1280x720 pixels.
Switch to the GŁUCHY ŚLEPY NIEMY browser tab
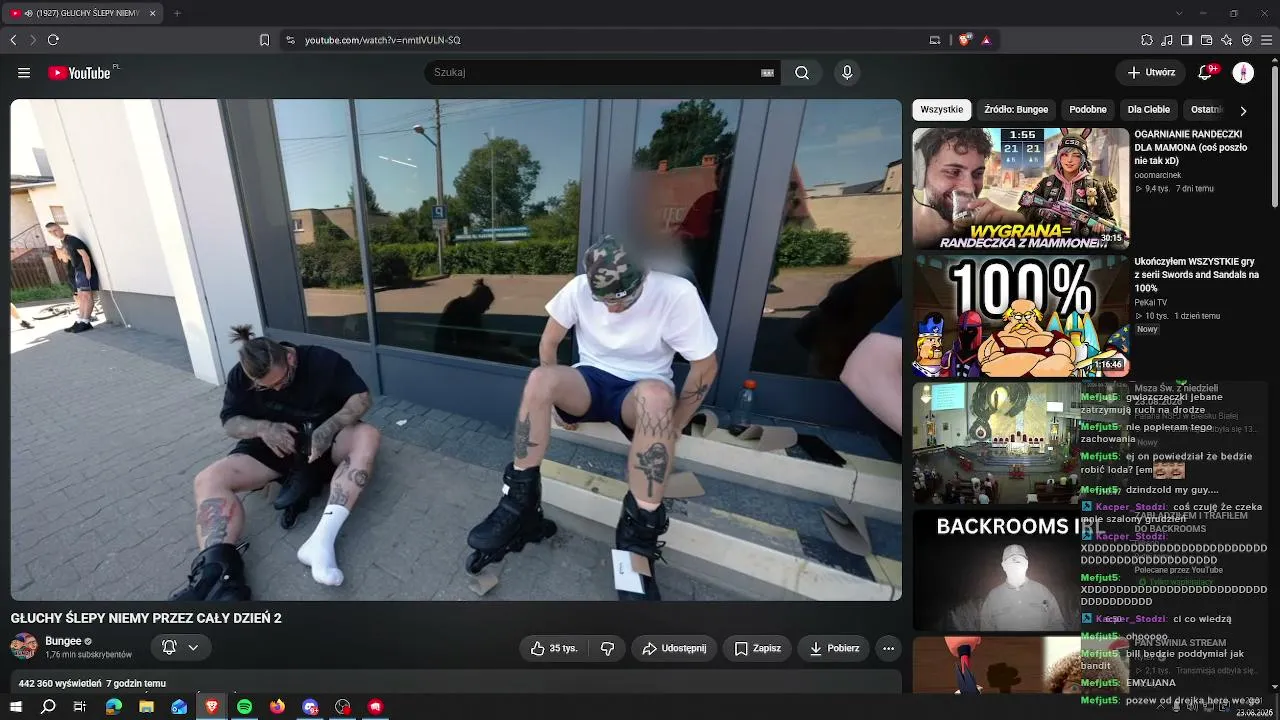pyautogui.click(x=82, y=13)
